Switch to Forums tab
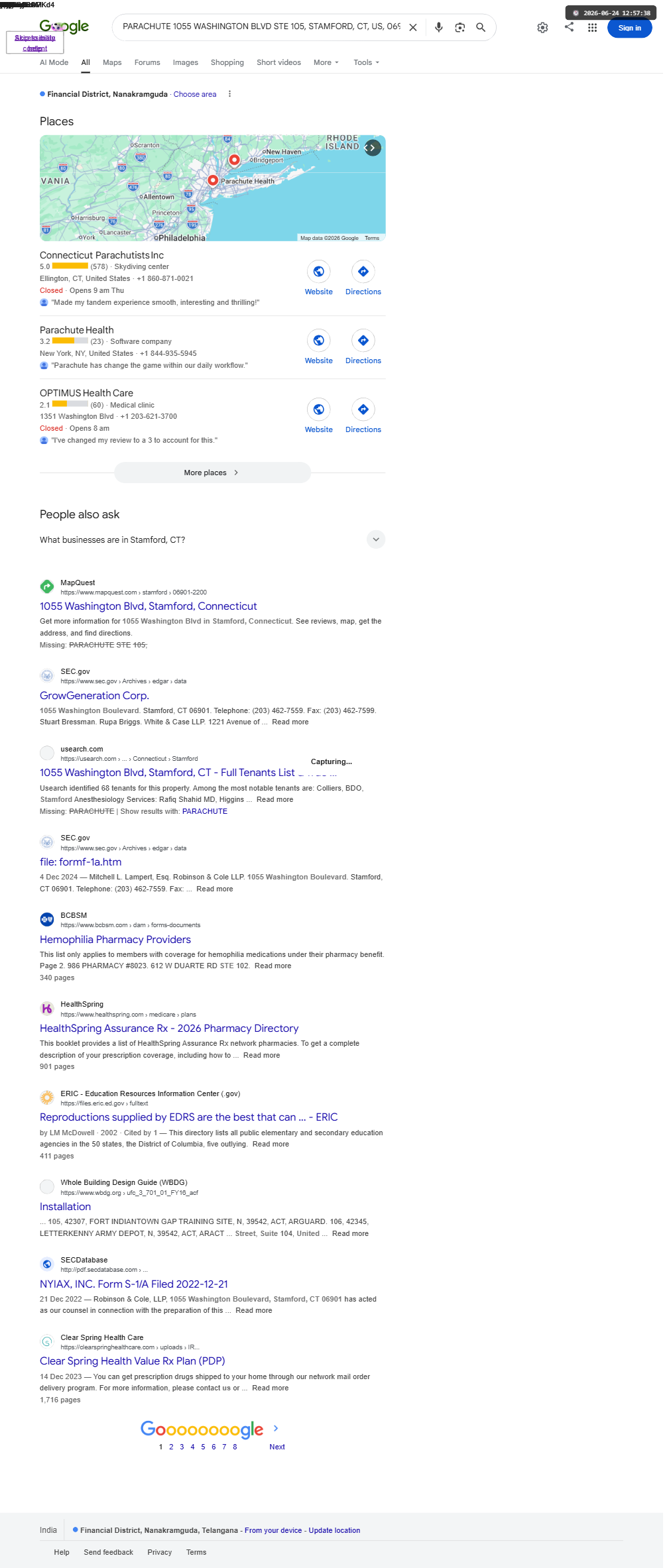671x1568 pixels. pyautogui.click(x=147, y=62)
